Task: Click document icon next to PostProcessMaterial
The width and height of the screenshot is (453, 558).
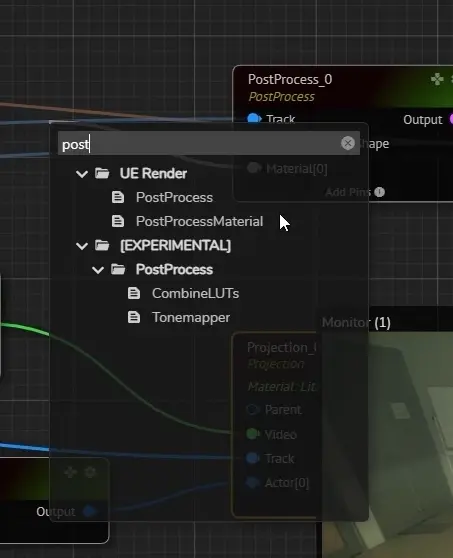Action: coord(118,221)
